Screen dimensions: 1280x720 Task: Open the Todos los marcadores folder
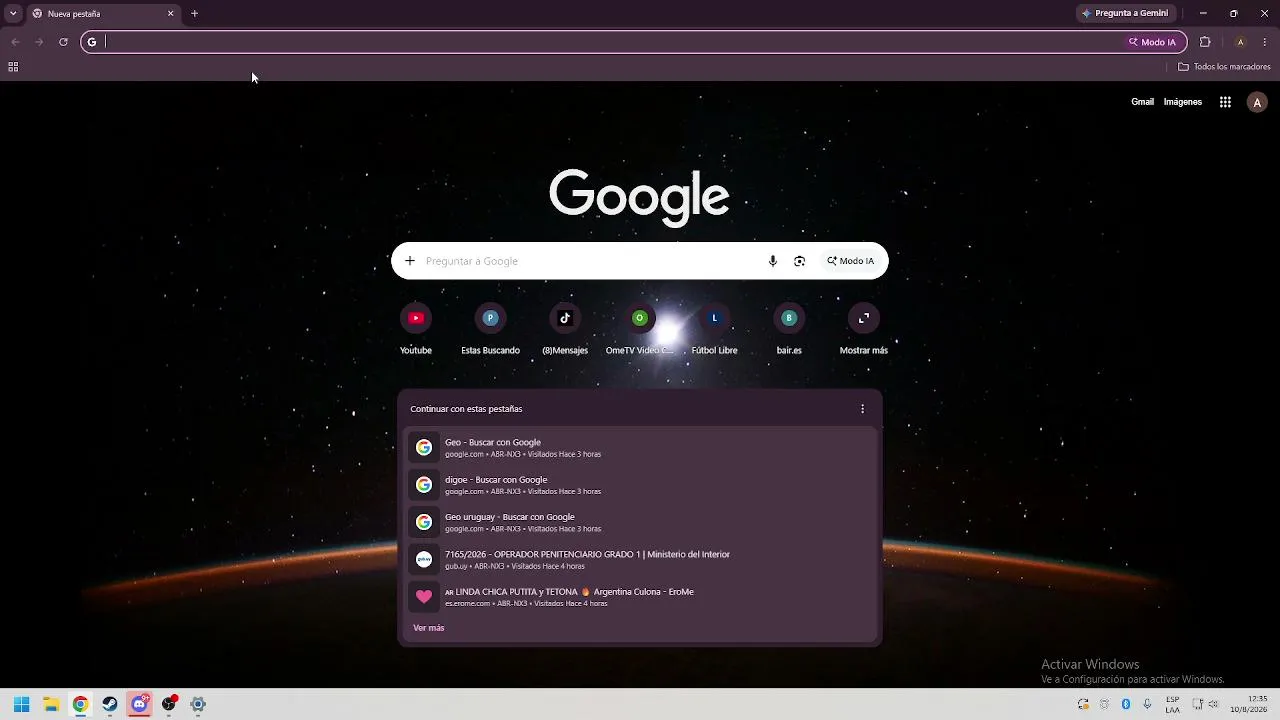click(x=1224, y=67)
